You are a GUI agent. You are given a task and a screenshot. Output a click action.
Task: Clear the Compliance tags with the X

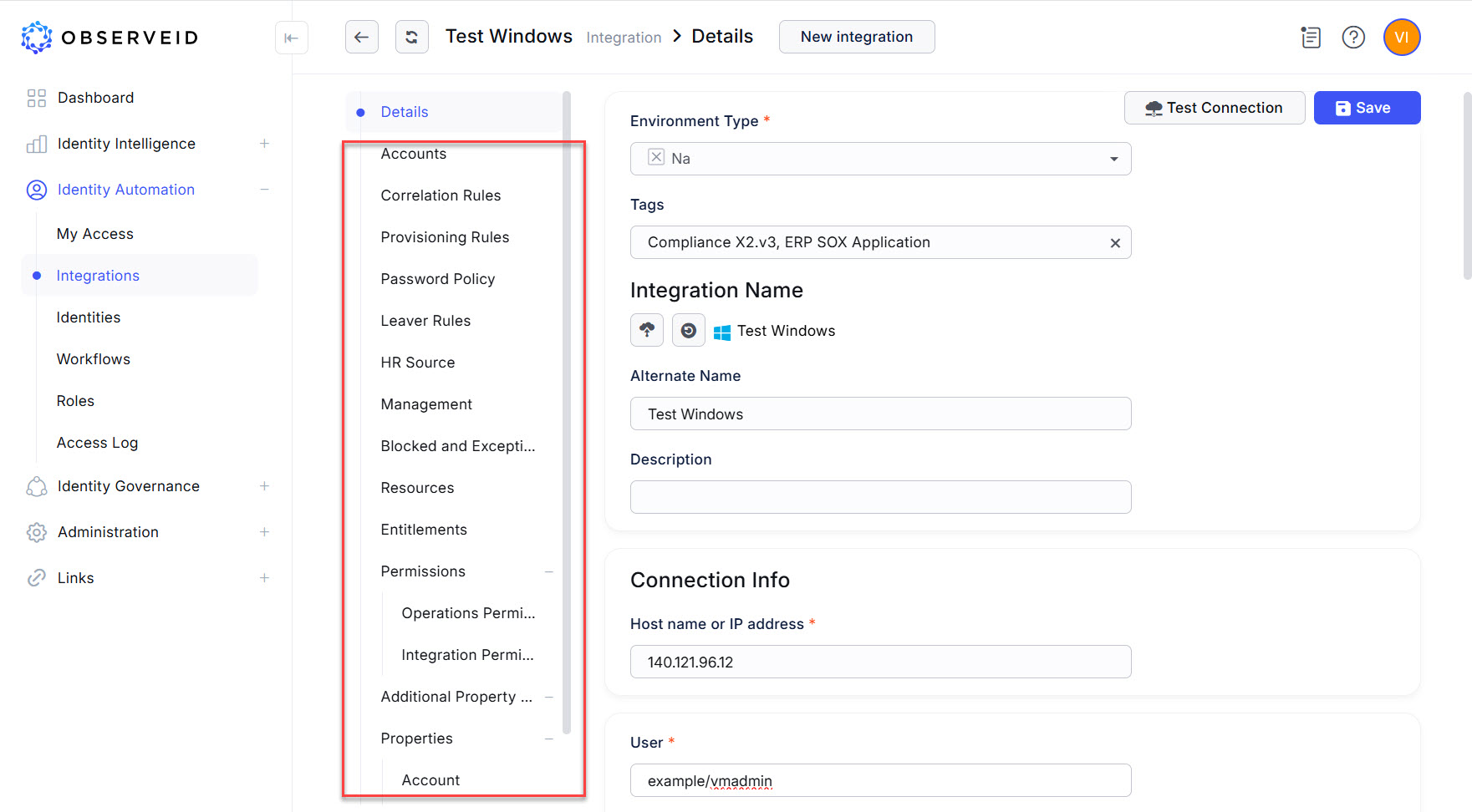click(1115, 242)
